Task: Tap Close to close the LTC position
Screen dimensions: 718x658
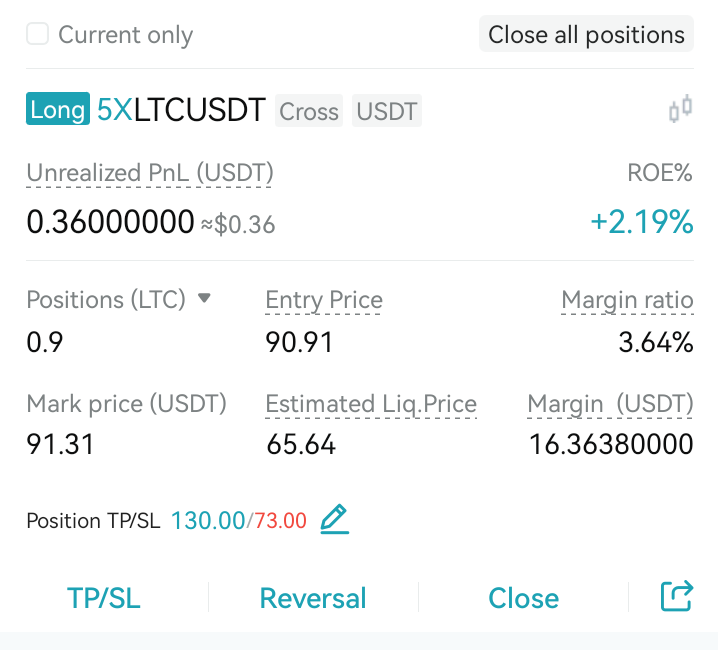Action: pyautogui.click(x=523, y=598)
